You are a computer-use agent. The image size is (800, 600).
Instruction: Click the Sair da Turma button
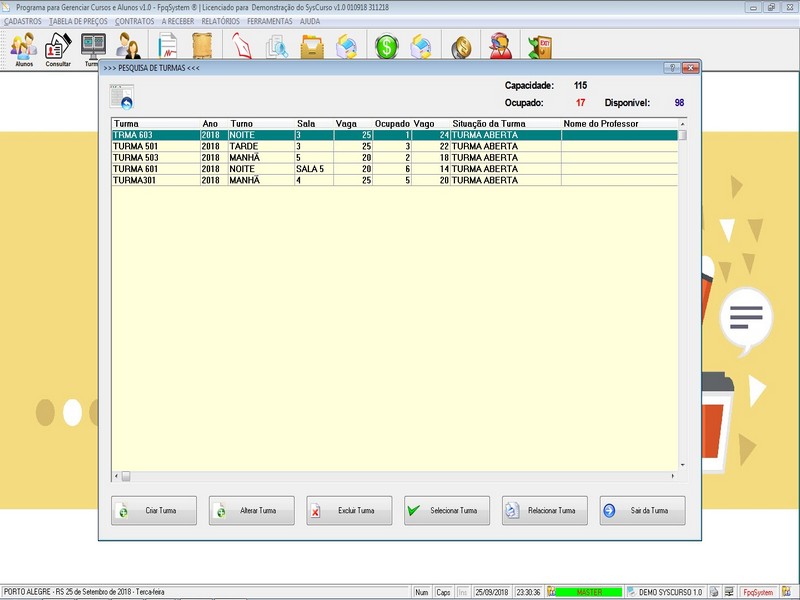642,510
